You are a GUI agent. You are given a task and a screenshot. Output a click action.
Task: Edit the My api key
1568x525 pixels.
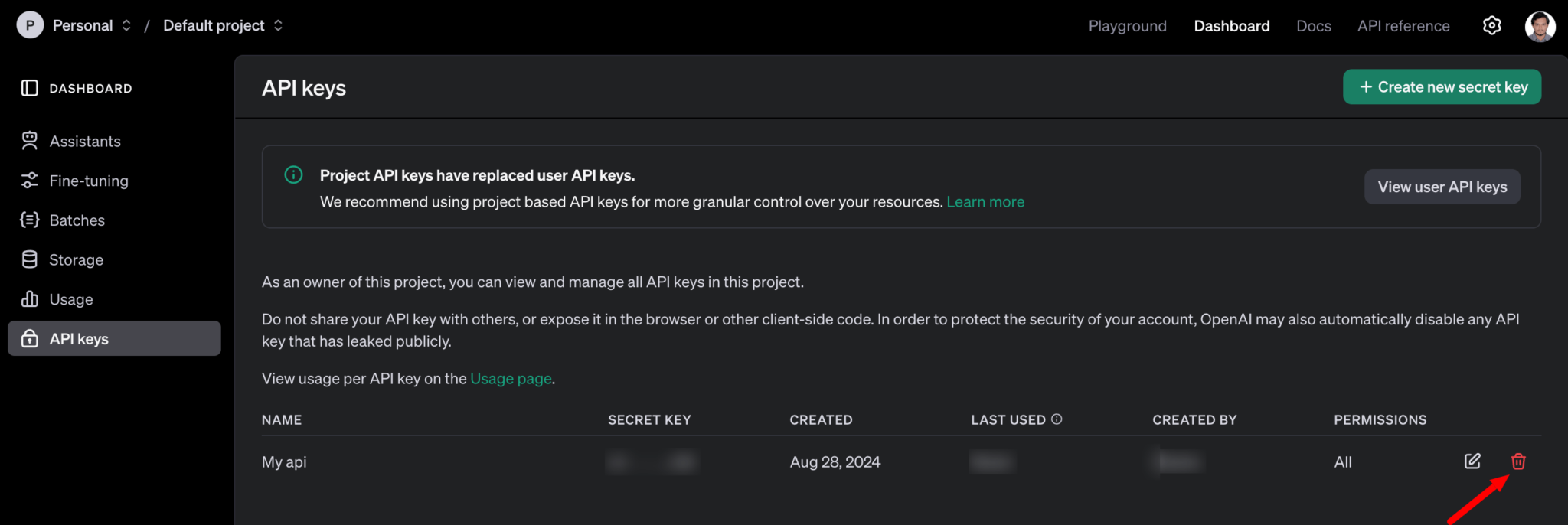click(x=1472, y=461)
